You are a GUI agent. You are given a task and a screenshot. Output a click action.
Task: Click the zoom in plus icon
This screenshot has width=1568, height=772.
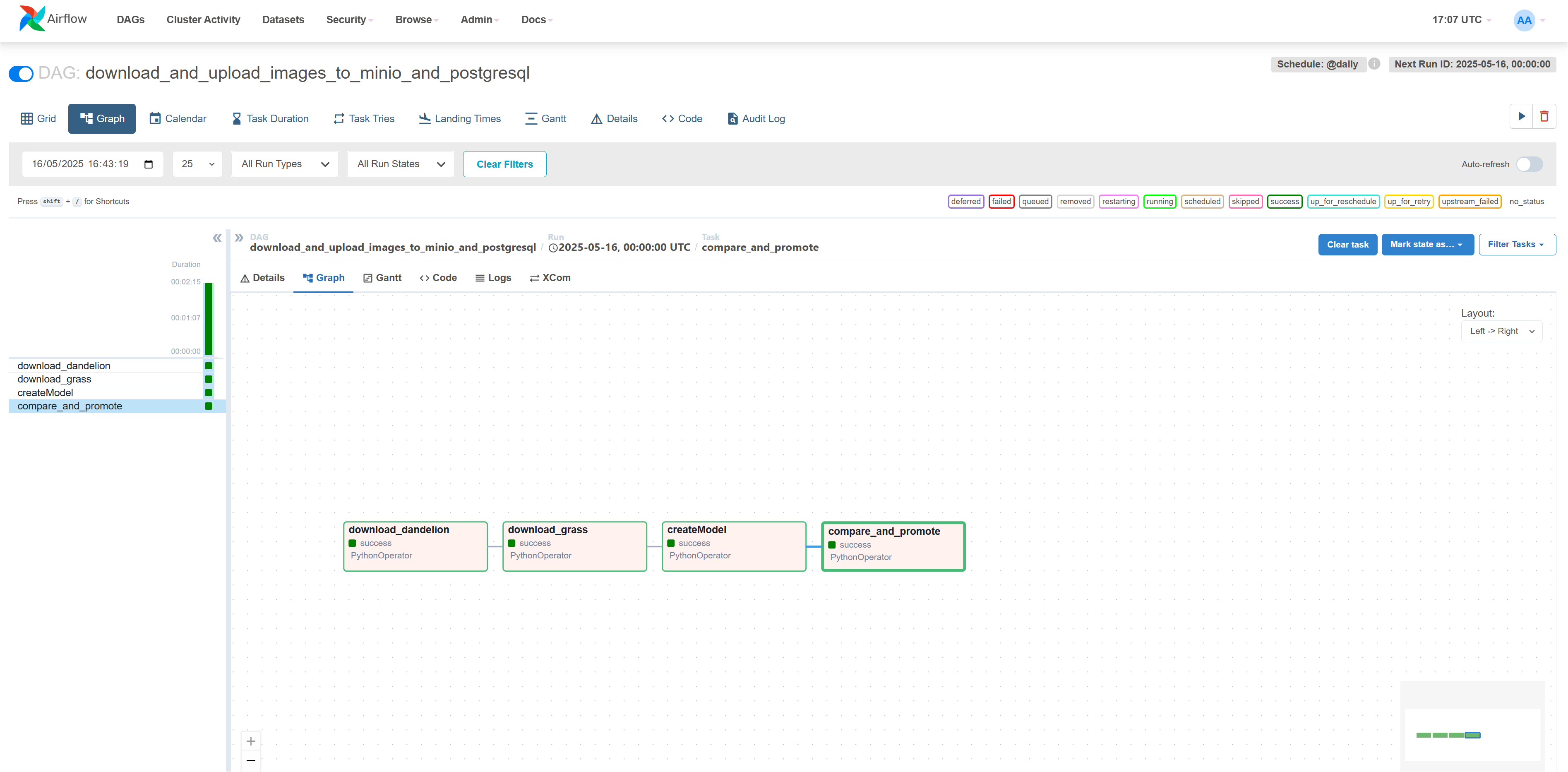point(251,741)
